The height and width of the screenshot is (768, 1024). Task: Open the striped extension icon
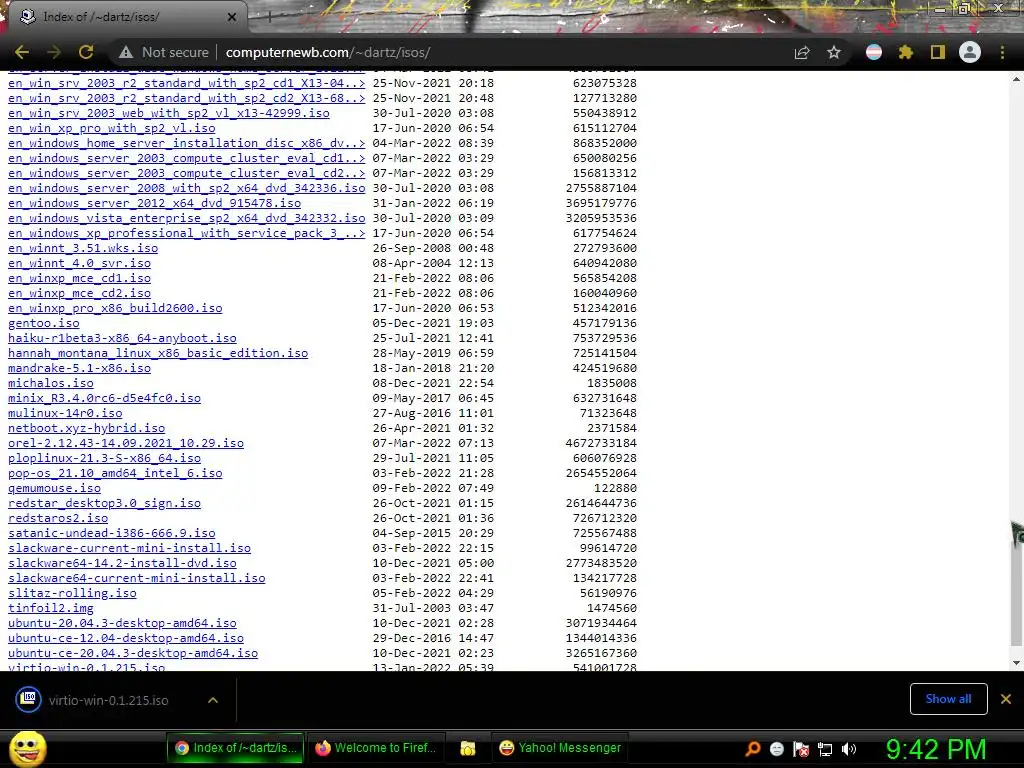point(874,52)
